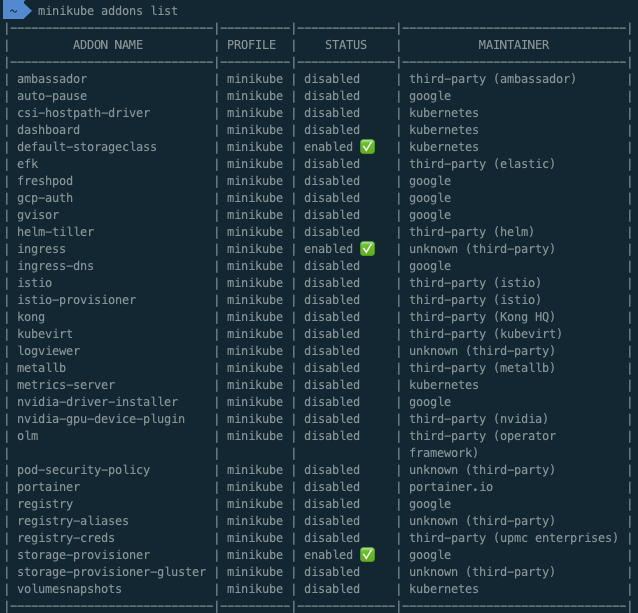This screenshot has width=638, height=613.
Task: Click the 'third-party (elastic)' maintainer
Action: [x=482, y=164]
